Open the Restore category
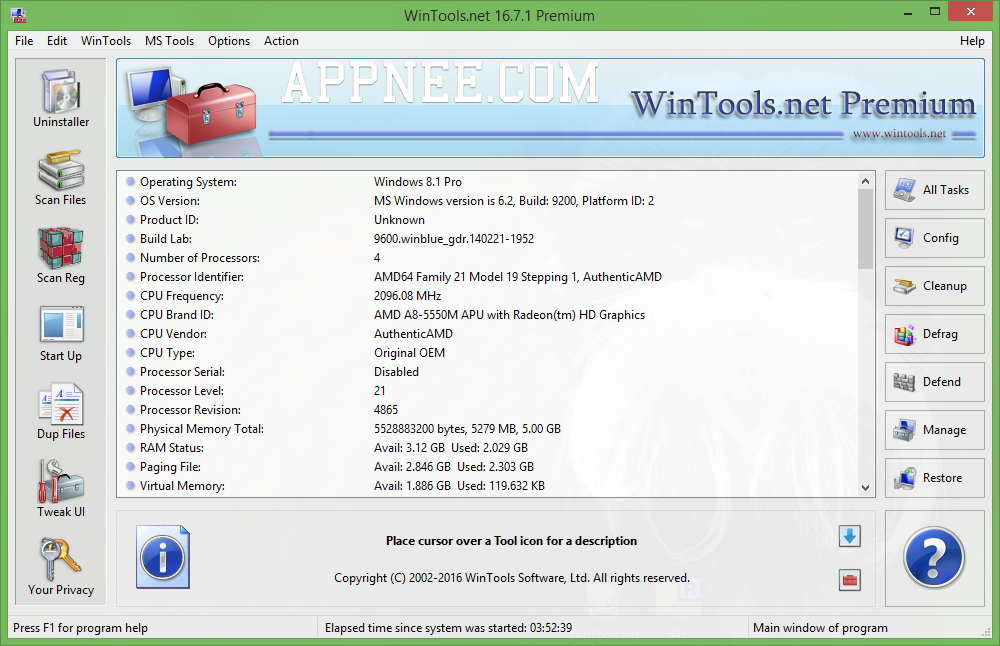This screenshot has height=646, width=1000. pyautogui.click(x=934, y=478)
